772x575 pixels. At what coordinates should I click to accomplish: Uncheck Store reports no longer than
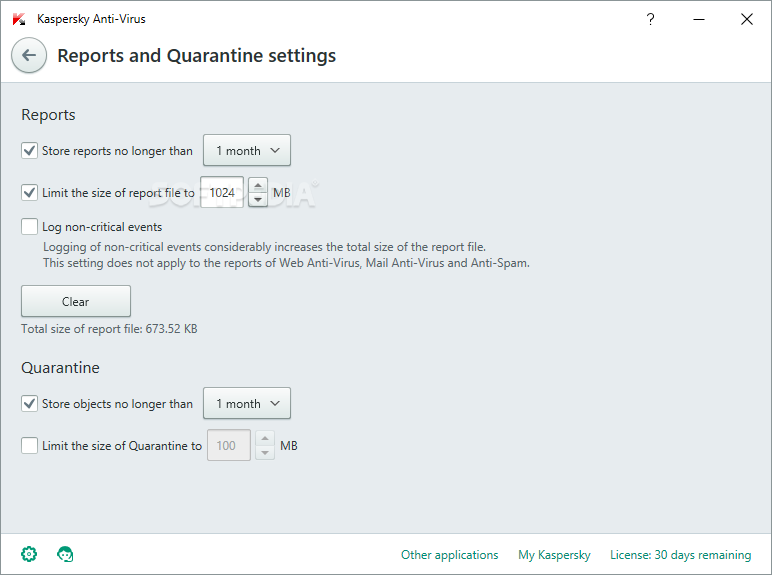pyautogui.click(x=30, y=150)
